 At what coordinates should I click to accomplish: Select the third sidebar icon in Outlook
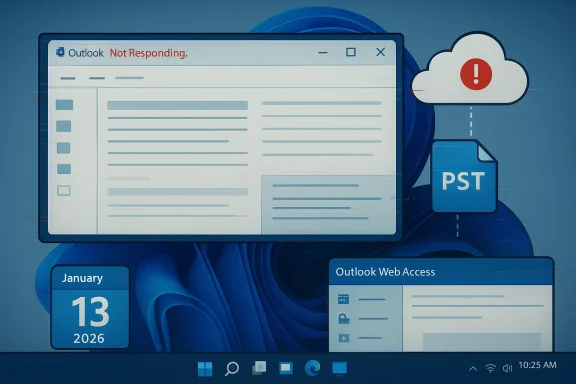pos(64,148)
